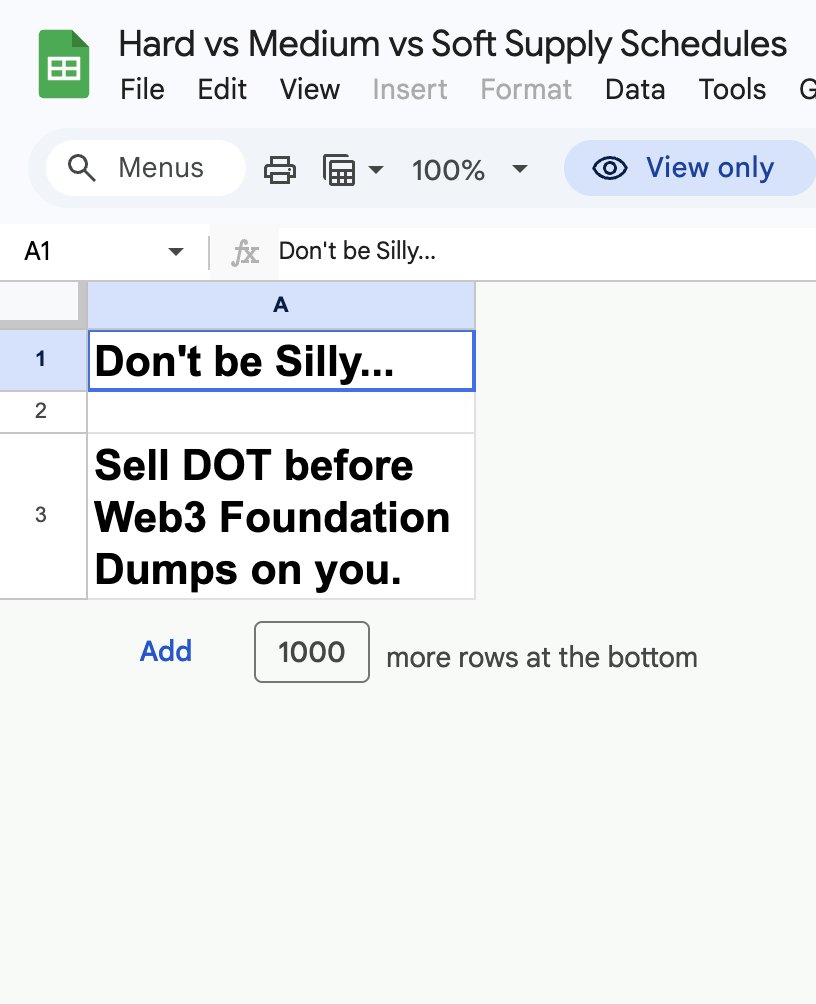Expand the filter views dropdown arrow

click(x=376, y=170)
